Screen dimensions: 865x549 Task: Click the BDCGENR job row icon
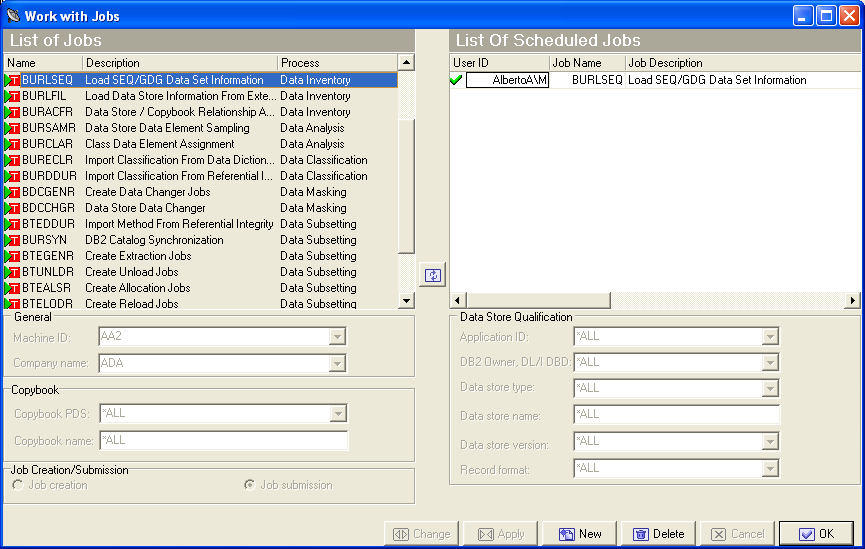[13, 192]
